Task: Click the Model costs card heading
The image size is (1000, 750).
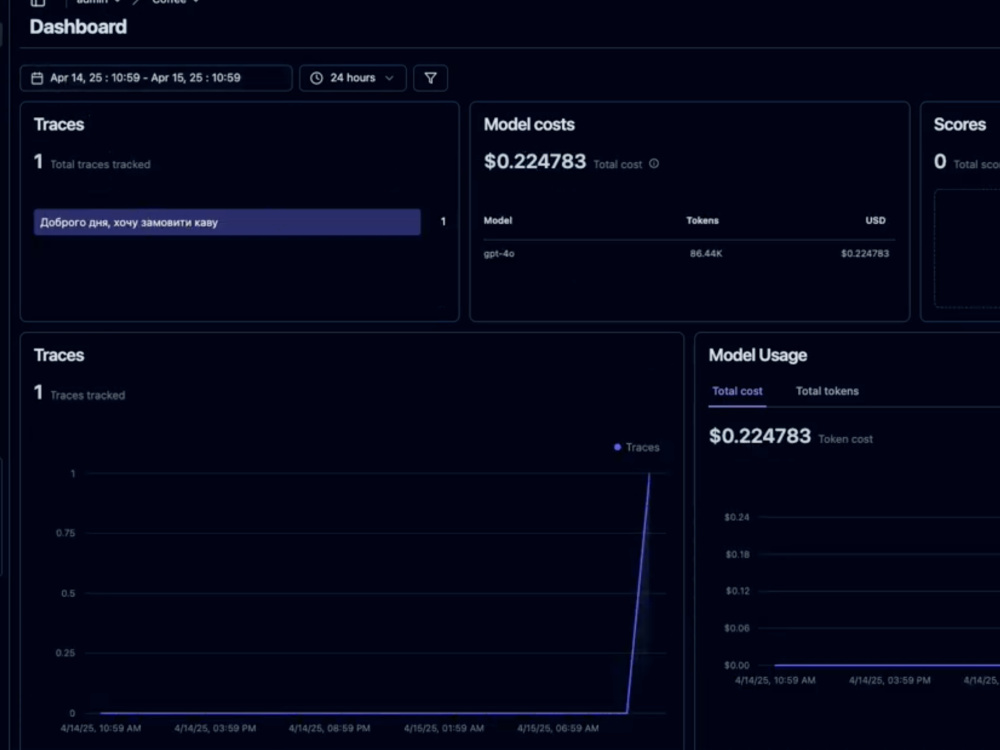Action: pos(529,124)
